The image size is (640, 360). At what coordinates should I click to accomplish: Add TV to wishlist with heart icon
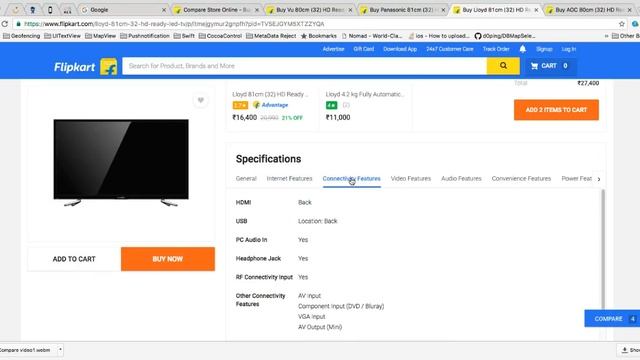pyautogui.click(x=200, y=100)
